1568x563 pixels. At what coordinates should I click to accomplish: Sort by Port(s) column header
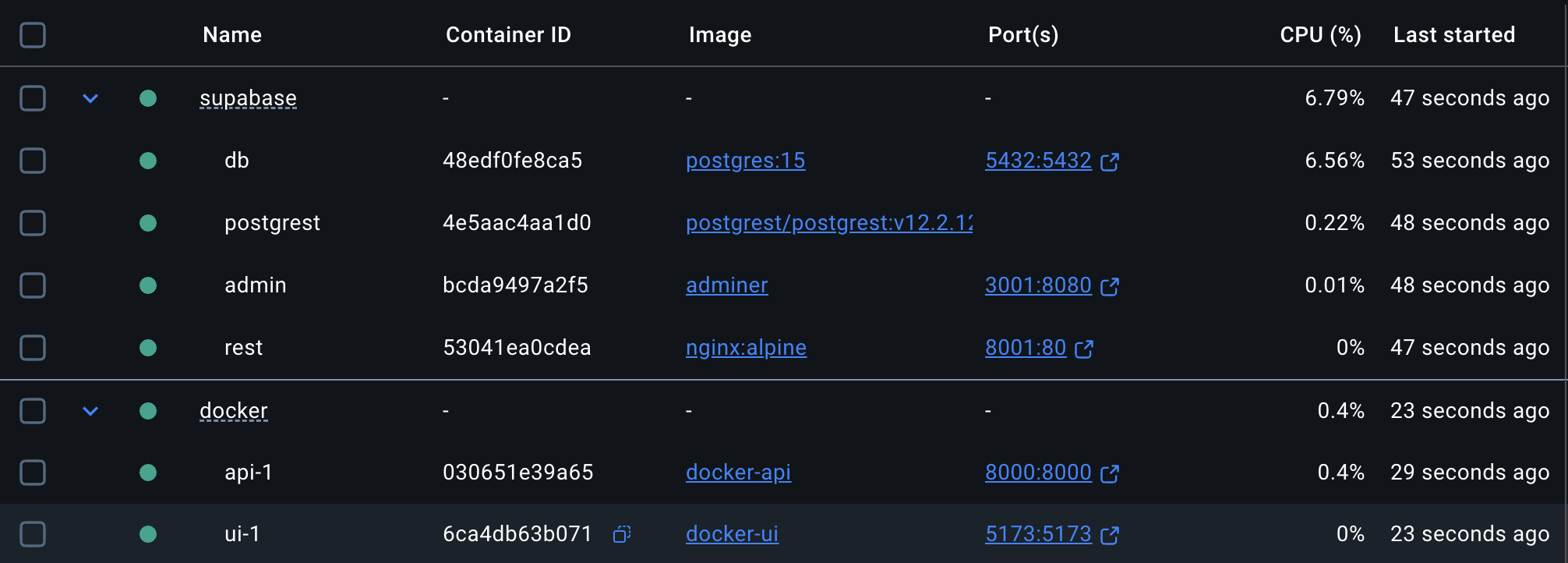coord(1023,35)
